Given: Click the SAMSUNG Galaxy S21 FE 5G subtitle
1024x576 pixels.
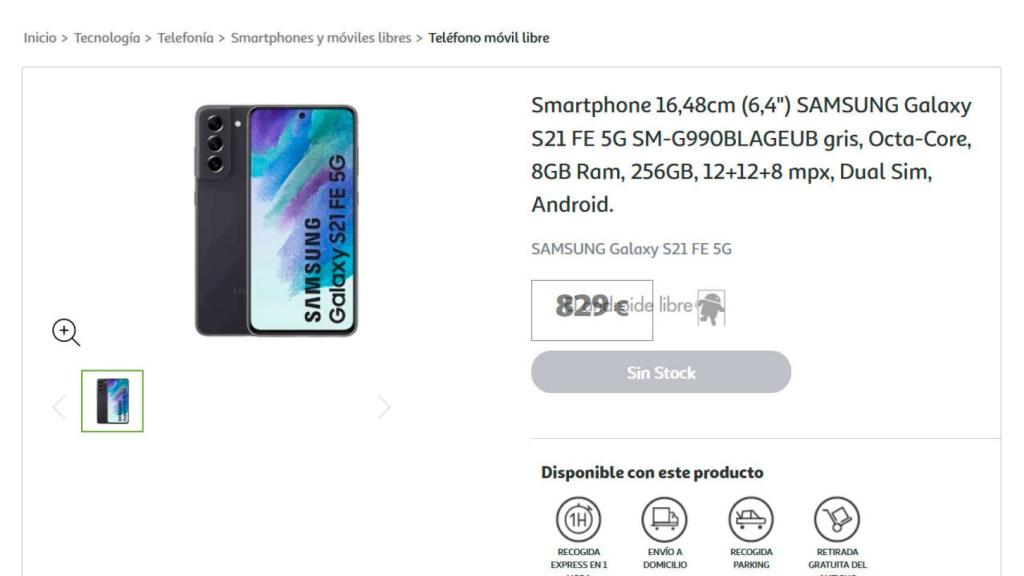Looking at the screenshot, I should 631,249.
